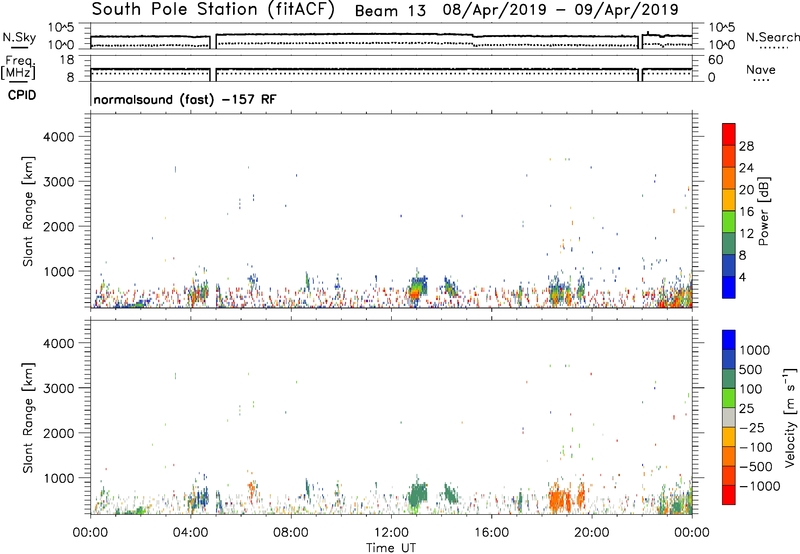Click the "-25" velocity colorbar tick label
The width and height of the screenshot is (800, 554).
(x=752, y=428)
